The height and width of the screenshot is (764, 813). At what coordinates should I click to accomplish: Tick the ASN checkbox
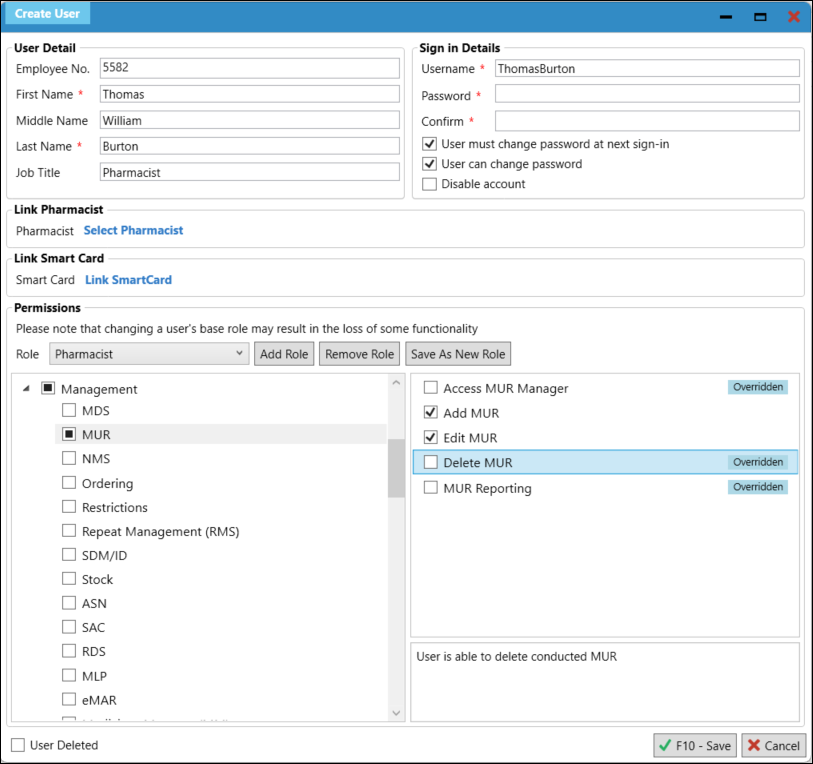[69, 603]
